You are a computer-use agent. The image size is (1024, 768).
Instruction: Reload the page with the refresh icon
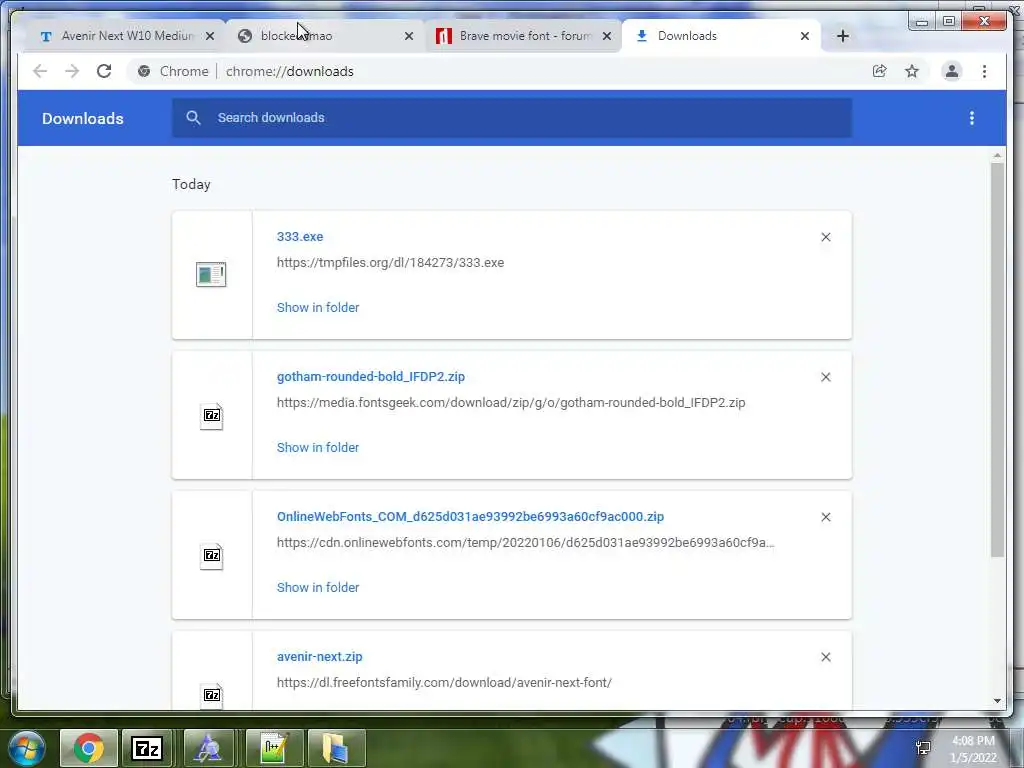(x=104, y=71)
